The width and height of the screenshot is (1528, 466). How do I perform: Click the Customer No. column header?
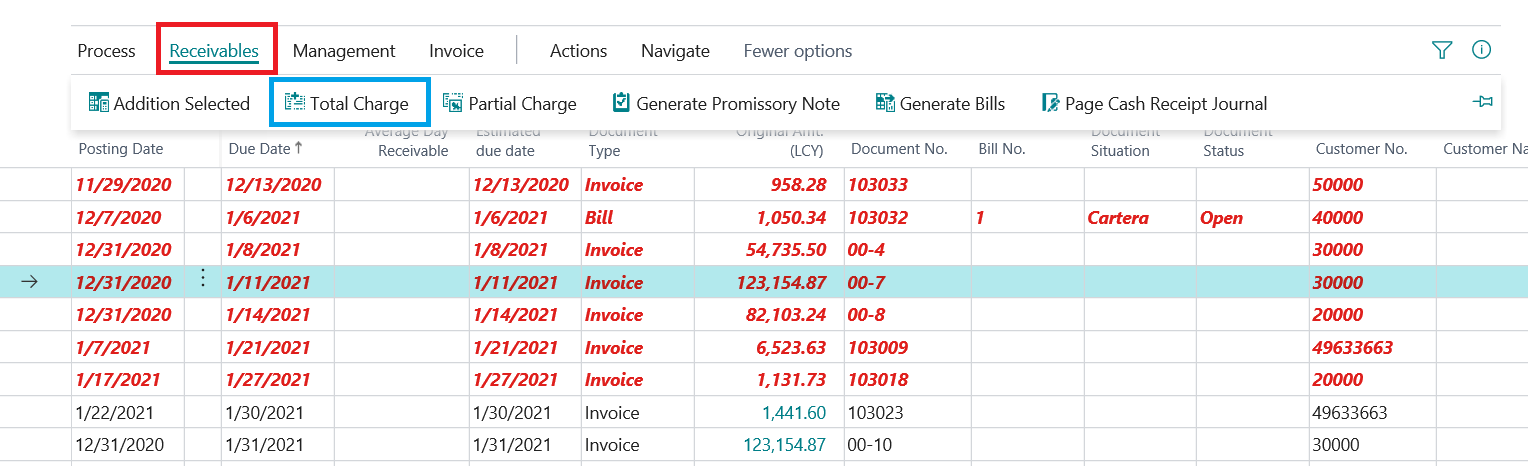click(x=1361, y=149)
